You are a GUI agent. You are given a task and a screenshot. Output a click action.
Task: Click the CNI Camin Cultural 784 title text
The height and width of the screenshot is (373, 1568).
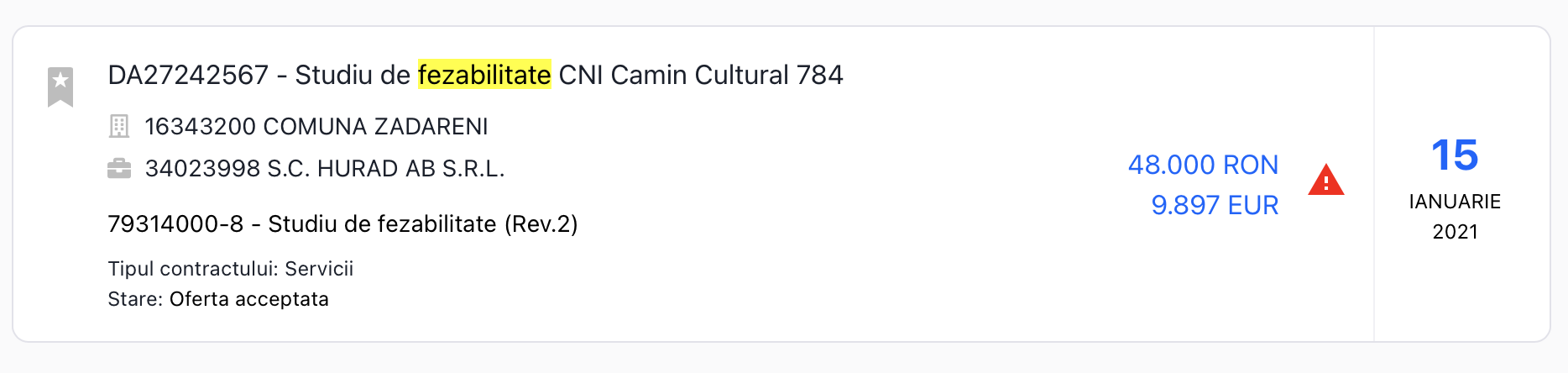pyautogui.click(x=700, y=76)
